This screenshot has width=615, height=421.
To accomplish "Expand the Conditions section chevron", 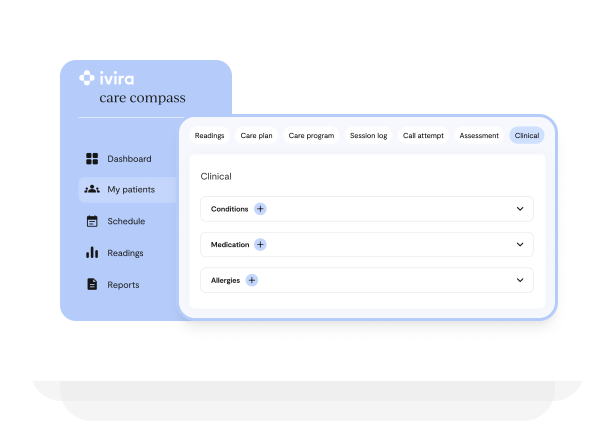I will pyautogui.click(x=520, y=209).
